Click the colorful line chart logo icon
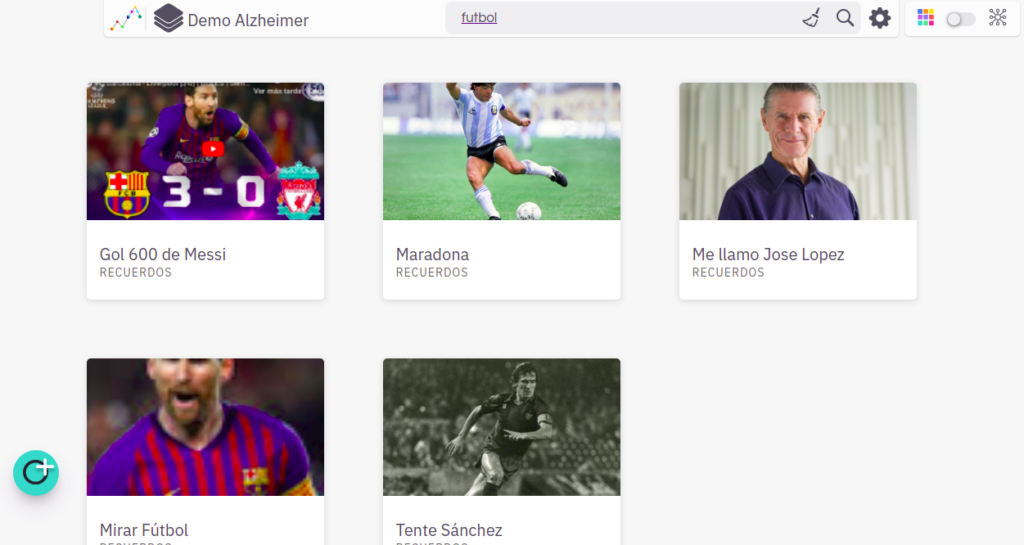 point(126,18)
